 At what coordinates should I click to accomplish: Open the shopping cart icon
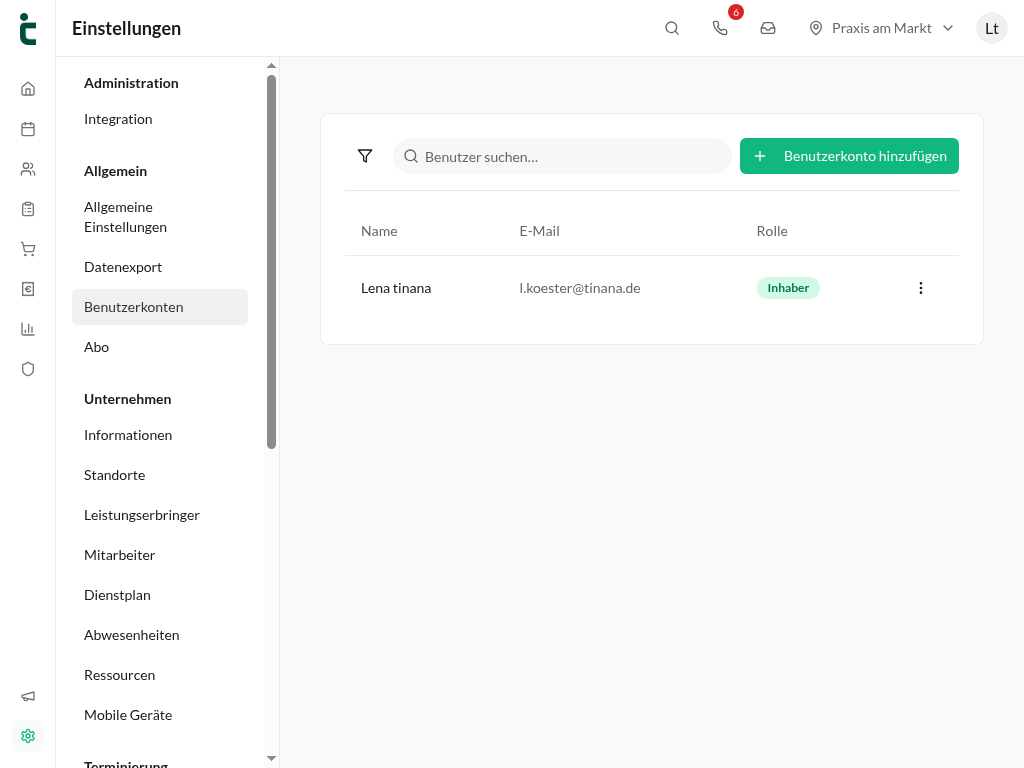[x=27, y=249]
